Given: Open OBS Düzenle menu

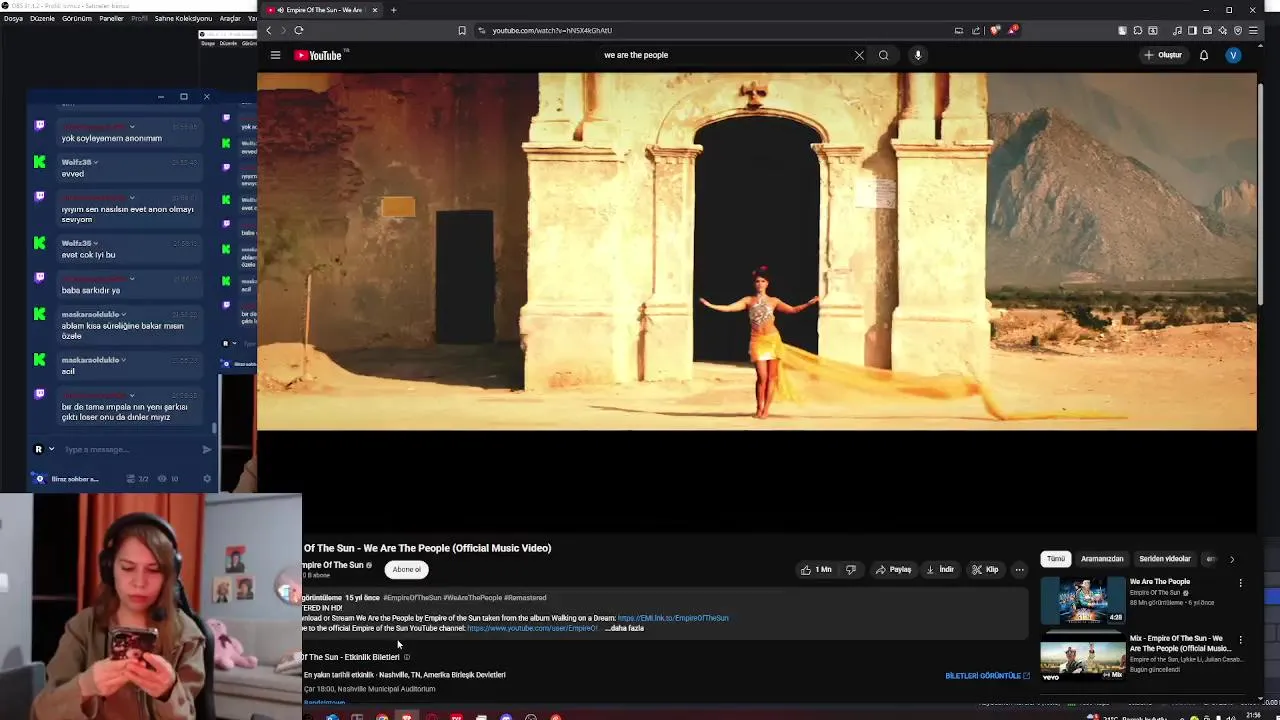Looking at the screenshot, I should [43, 18].
